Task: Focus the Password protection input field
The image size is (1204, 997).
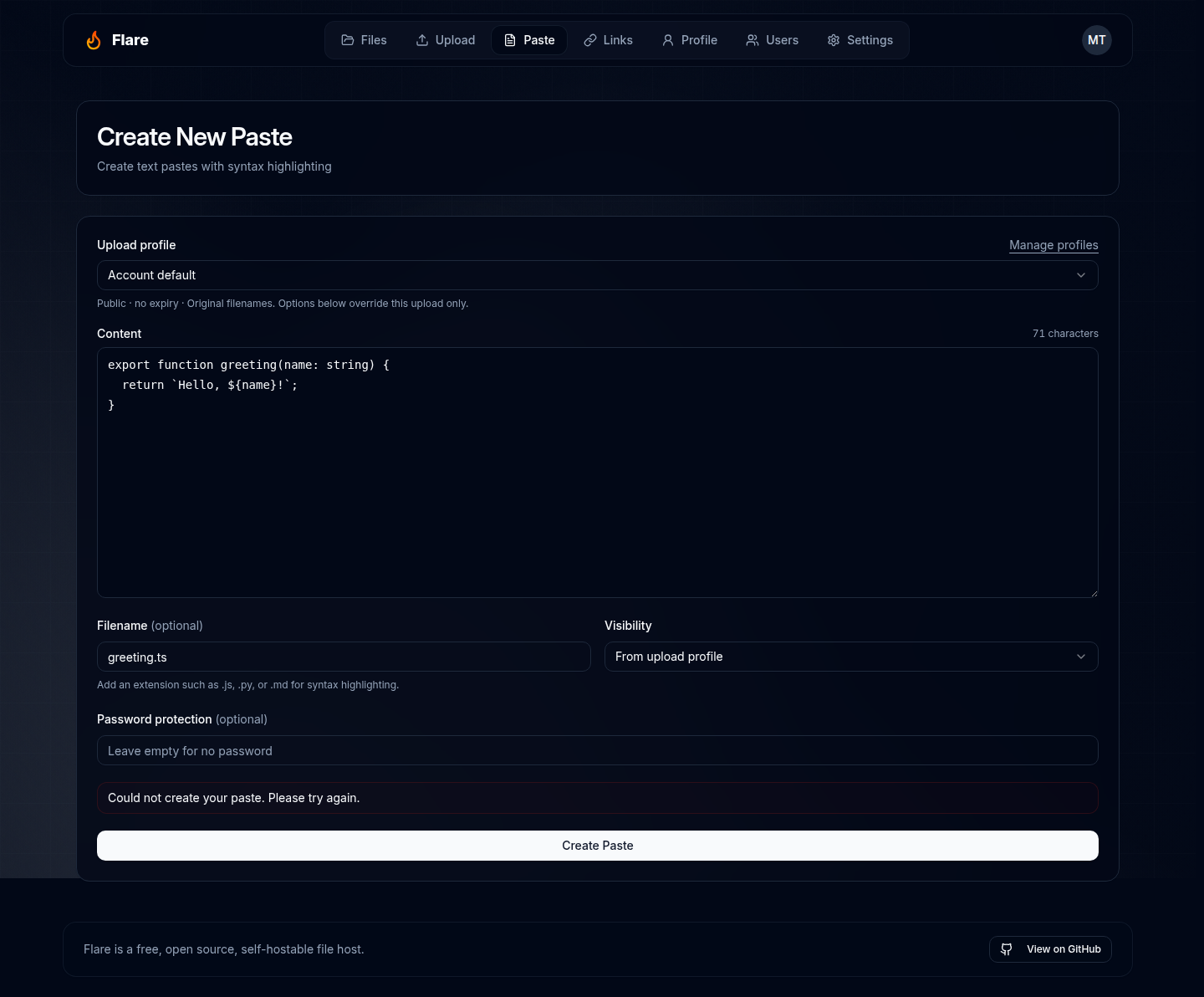Action: click(598, 750)
